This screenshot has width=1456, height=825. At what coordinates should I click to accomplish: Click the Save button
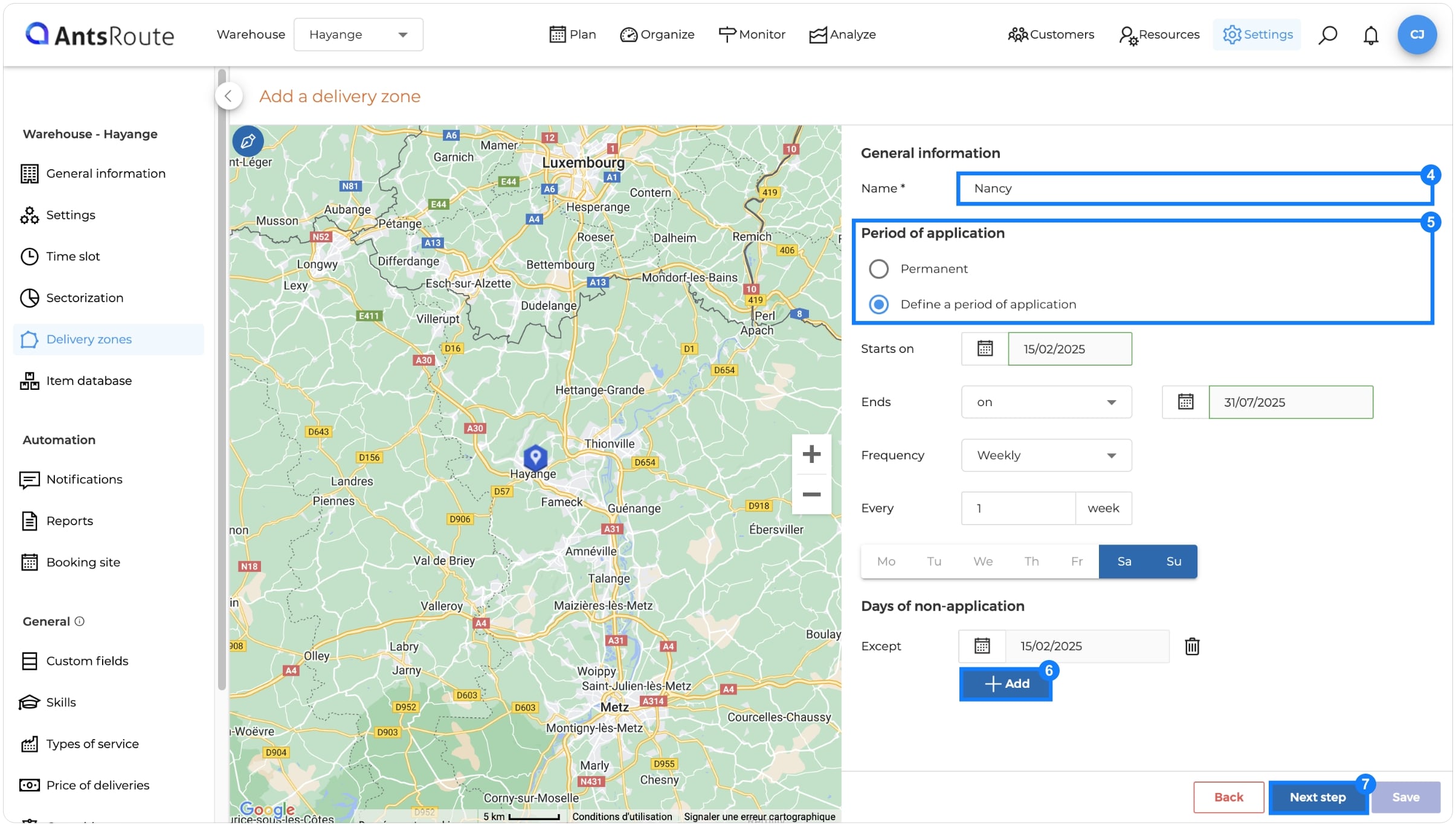click(x=1405, y=797)
